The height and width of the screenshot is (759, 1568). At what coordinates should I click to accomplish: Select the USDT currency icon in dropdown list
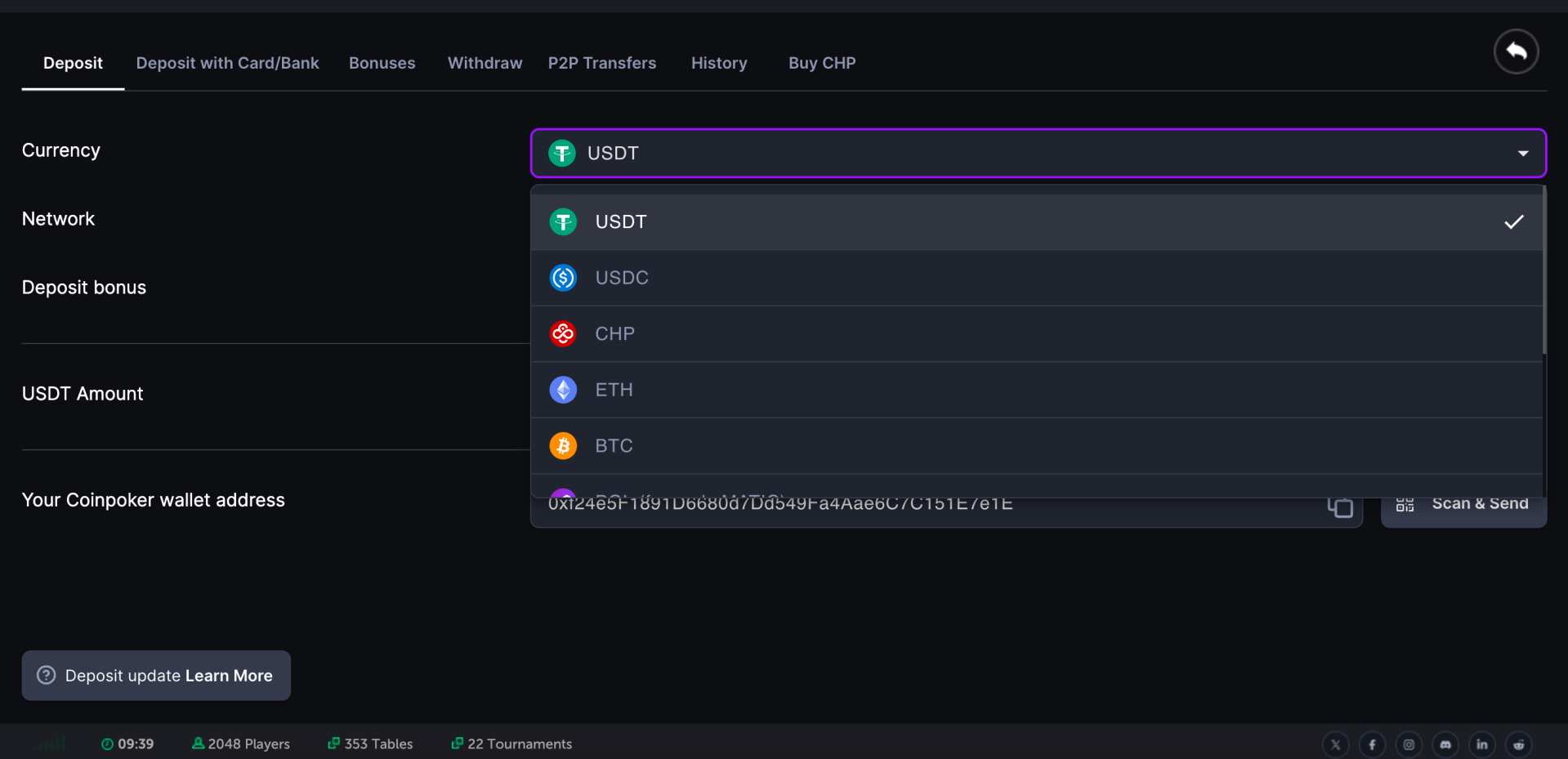point(563,221)
